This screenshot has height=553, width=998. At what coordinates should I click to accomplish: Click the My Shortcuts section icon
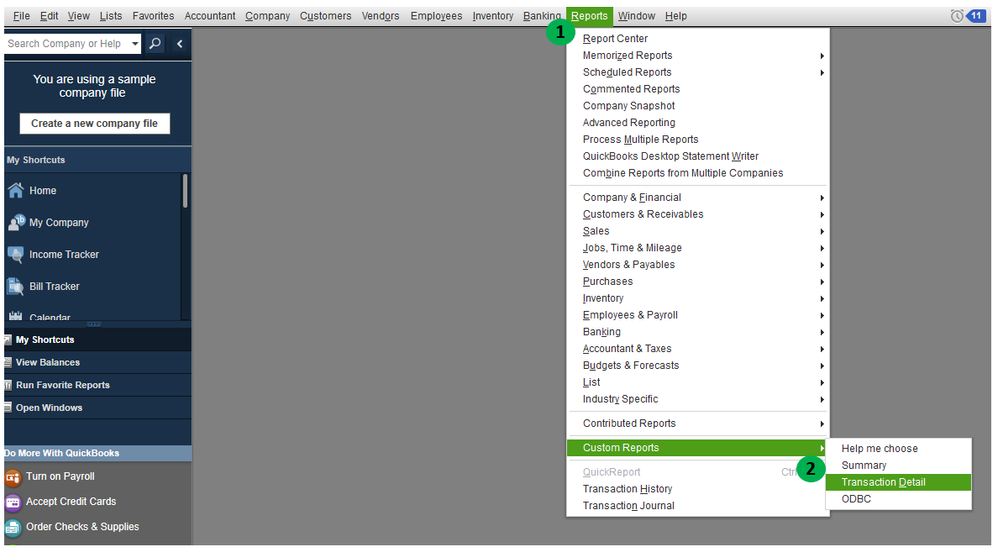coord(8,340)
